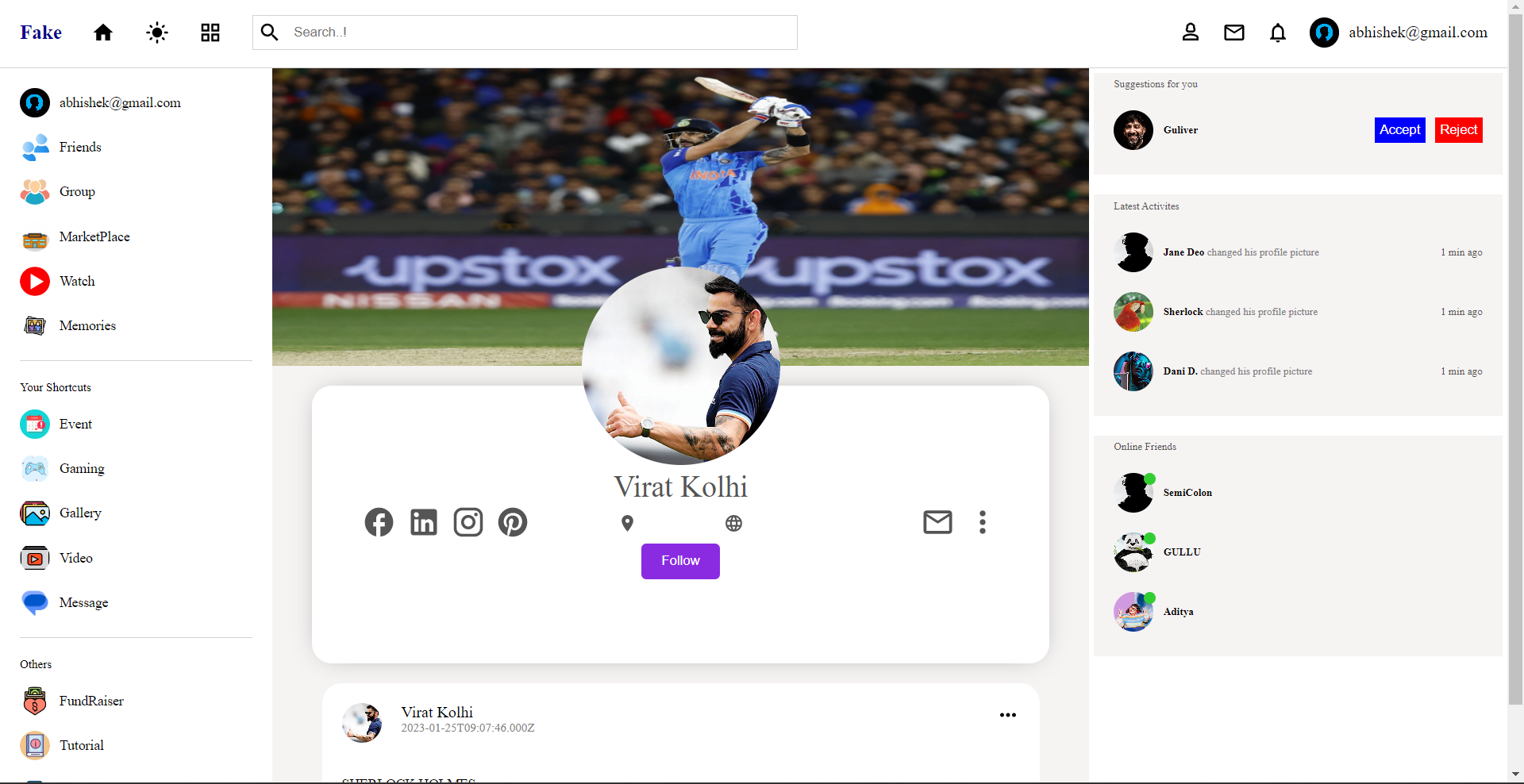Open the Facebook icon on the profile card
Viewport: 1524px width, 784px height.
click(379, 522)
